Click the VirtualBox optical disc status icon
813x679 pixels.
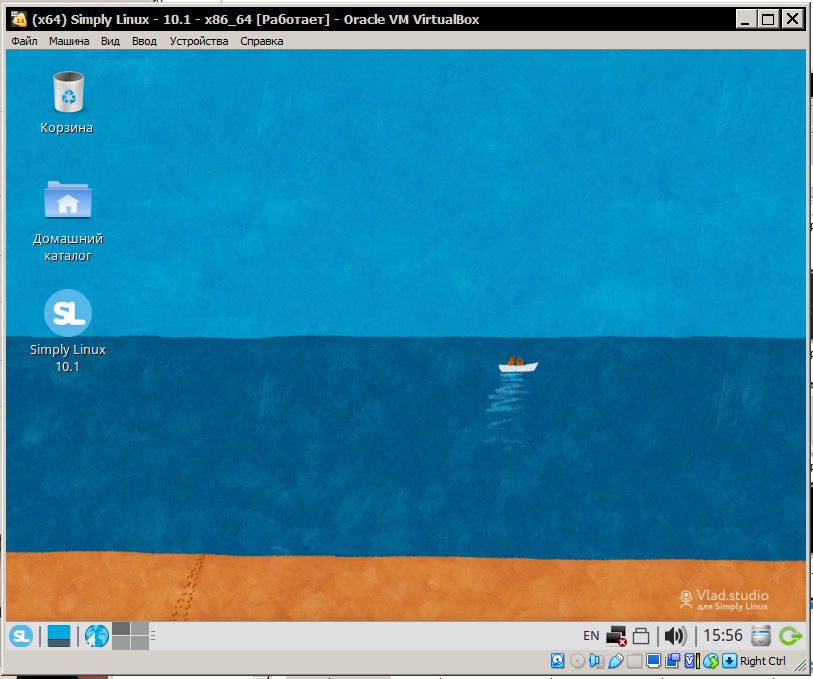[577, 661]
